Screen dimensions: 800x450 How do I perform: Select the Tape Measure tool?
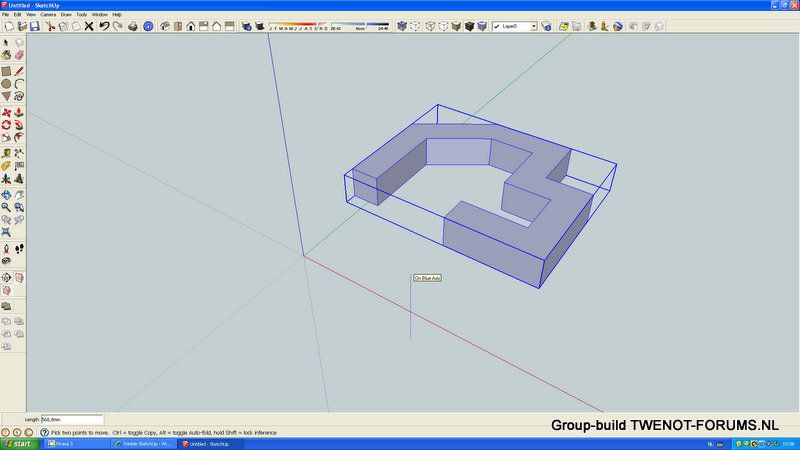[6, 154]
